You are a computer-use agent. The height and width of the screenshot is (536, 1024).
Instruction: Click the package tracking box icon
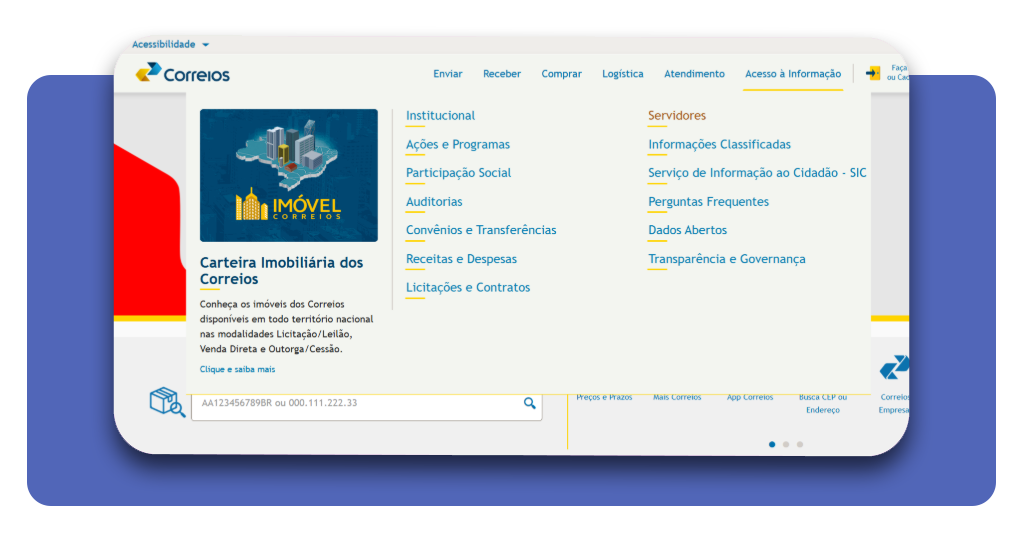167,402
